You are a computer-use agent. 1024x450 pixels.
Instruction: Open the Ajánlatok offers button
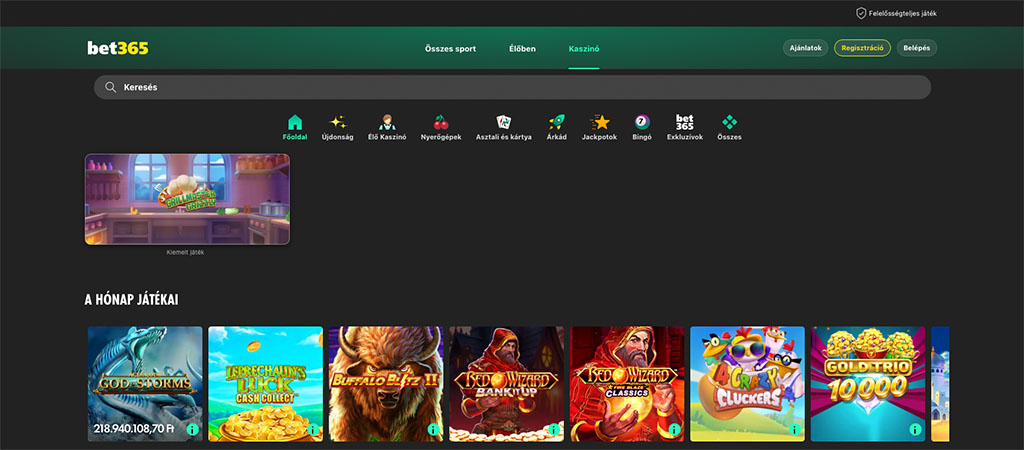805,48
